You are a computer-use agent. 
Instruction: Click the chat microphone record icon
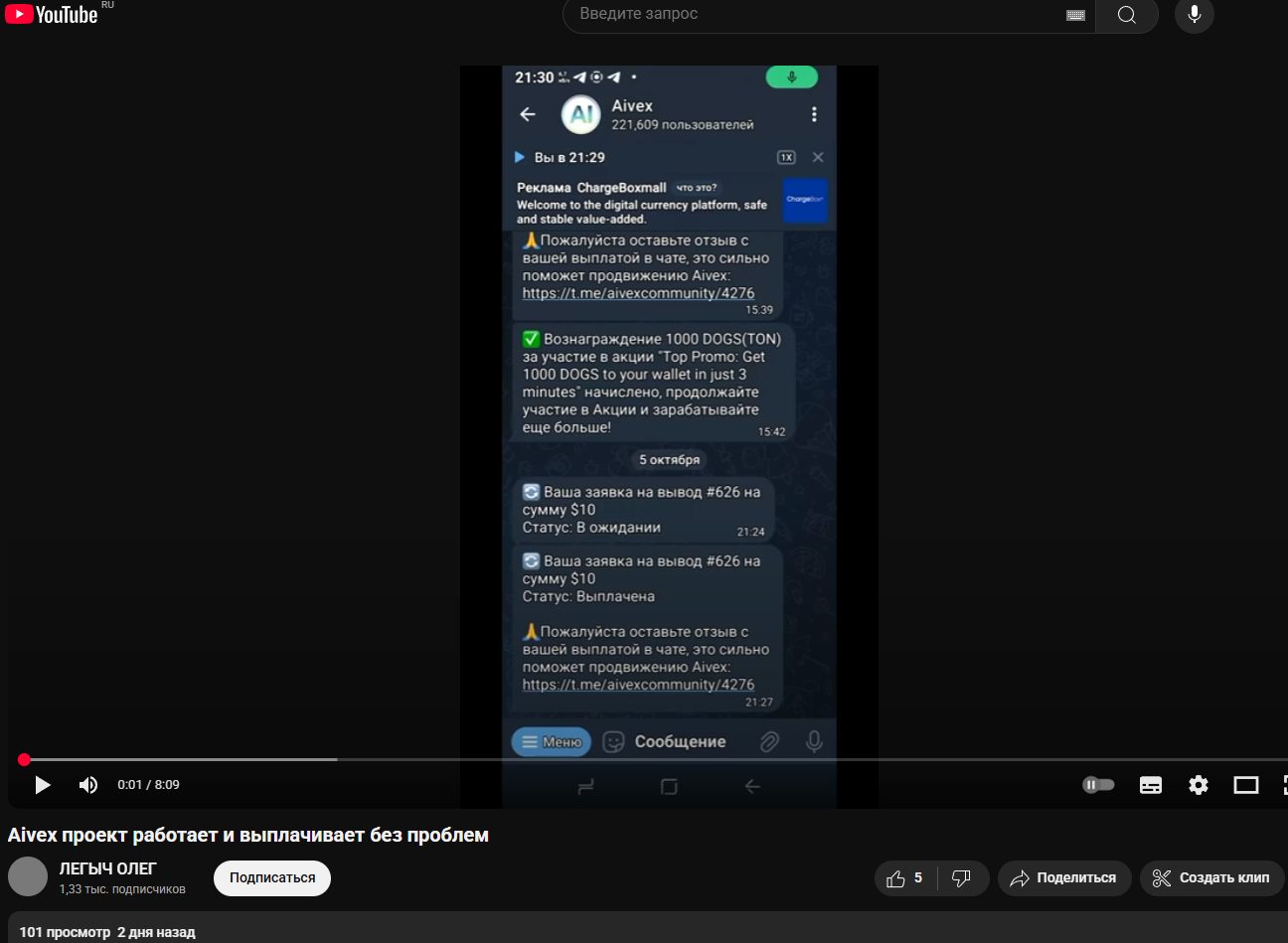(814, 742)
